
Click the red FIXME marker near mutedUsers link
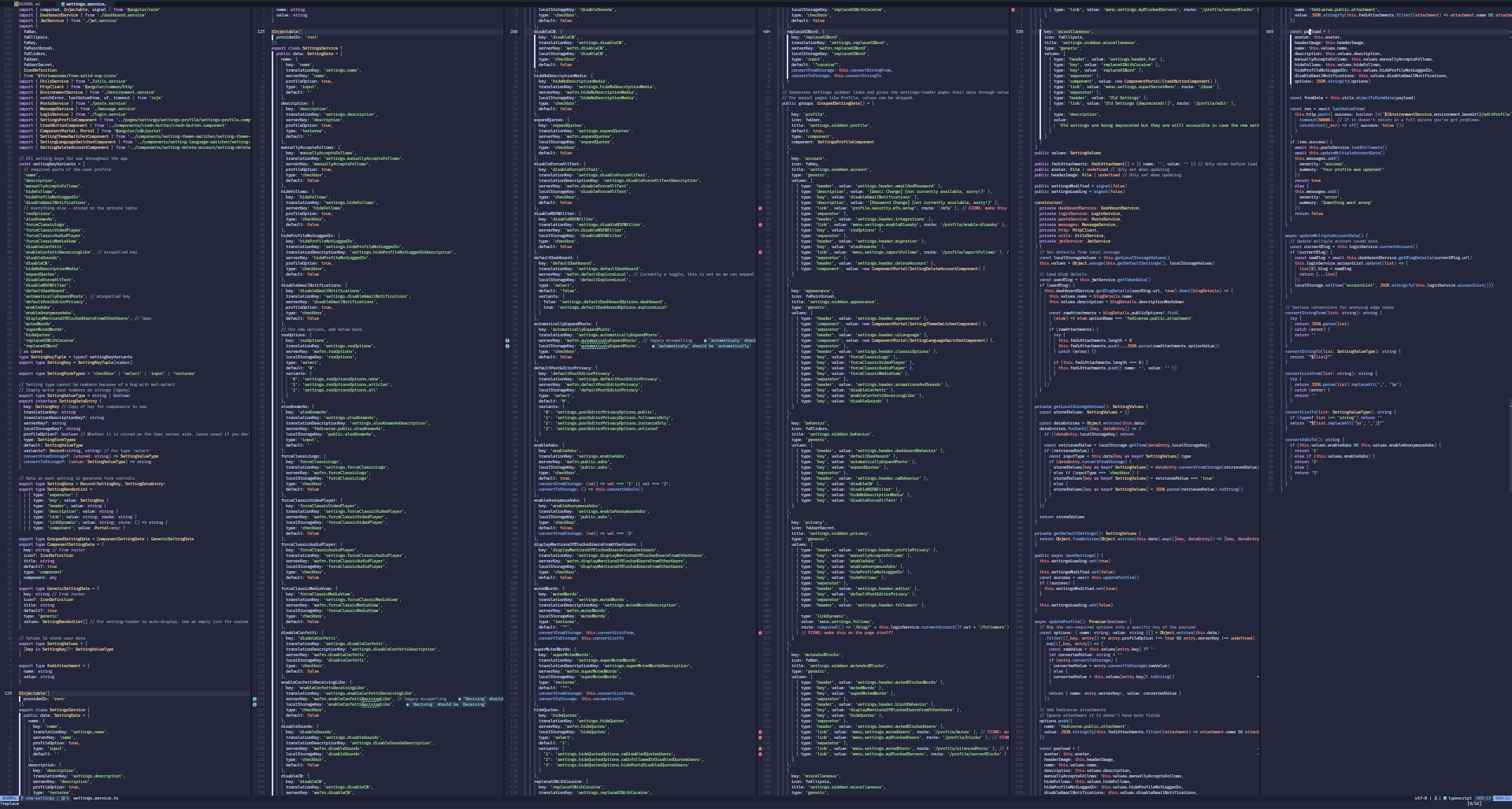pos(760,733)
